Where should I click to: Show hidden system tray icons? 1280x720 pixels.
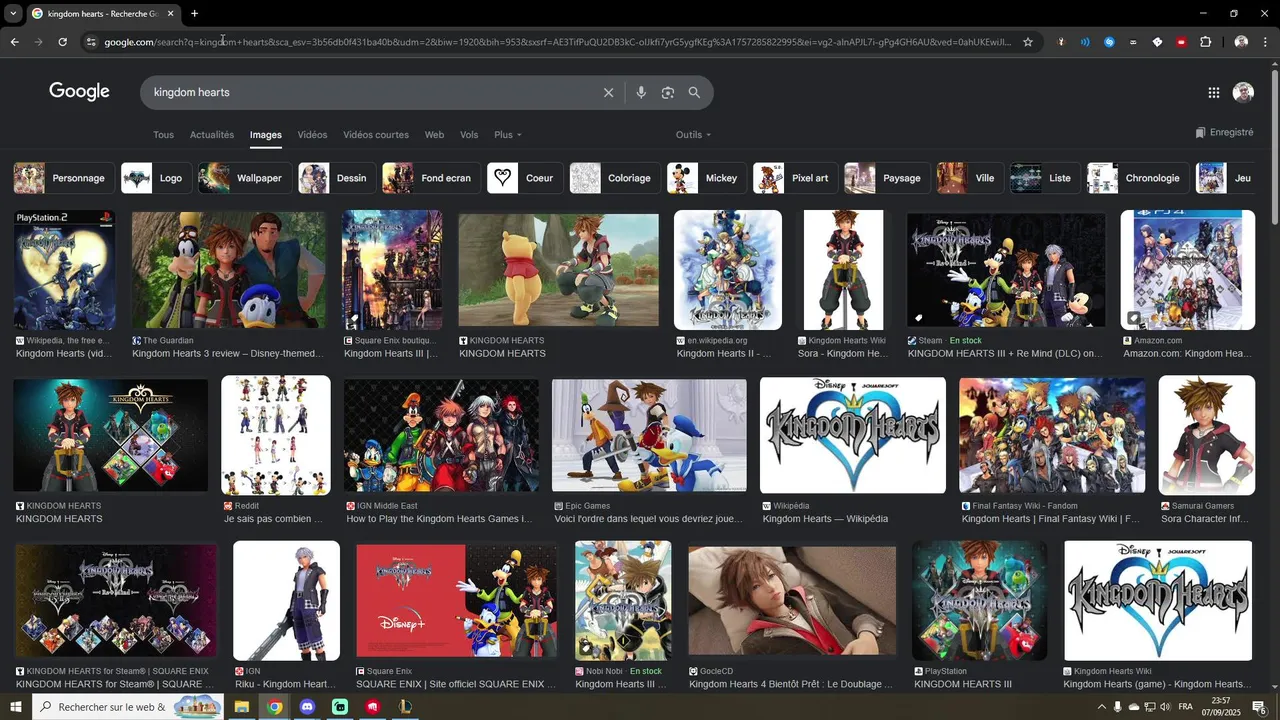coord(1102,707)
